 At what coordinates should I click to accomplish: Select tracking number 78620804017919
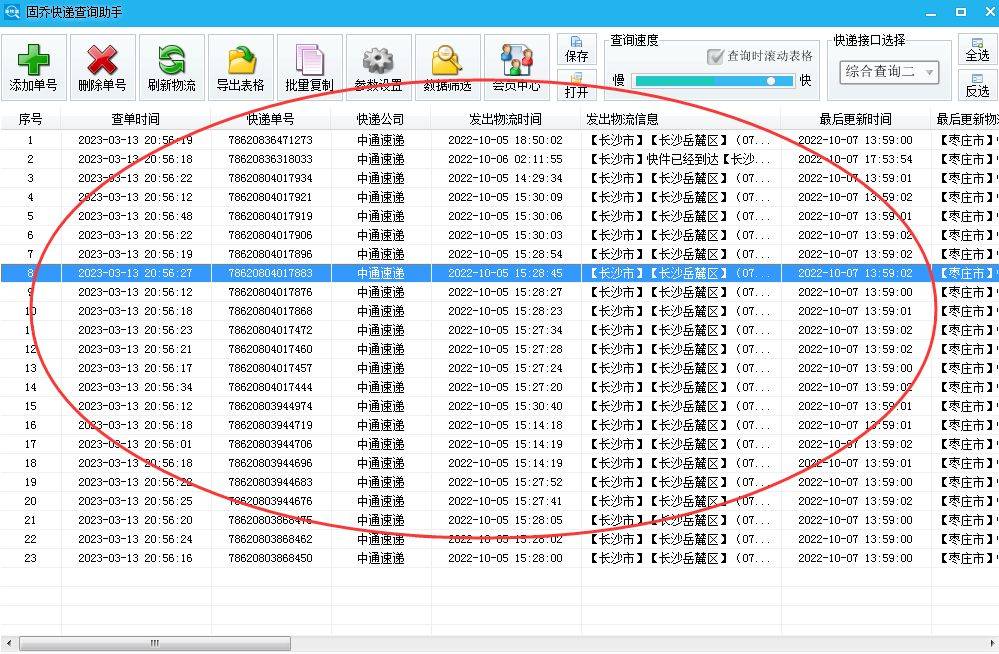pyautogui.click(x=271, y=216)
